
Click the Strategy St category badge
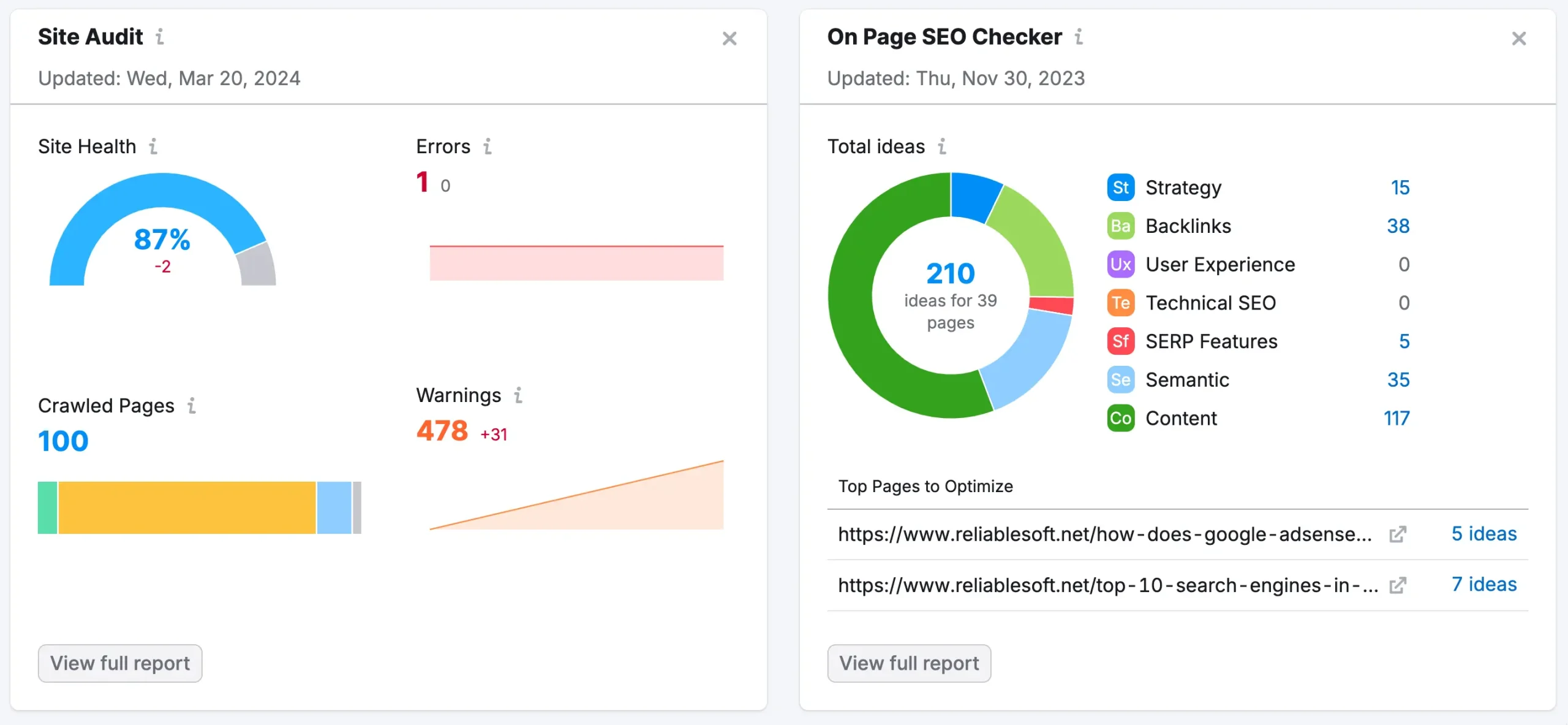tap(1120, 188)
